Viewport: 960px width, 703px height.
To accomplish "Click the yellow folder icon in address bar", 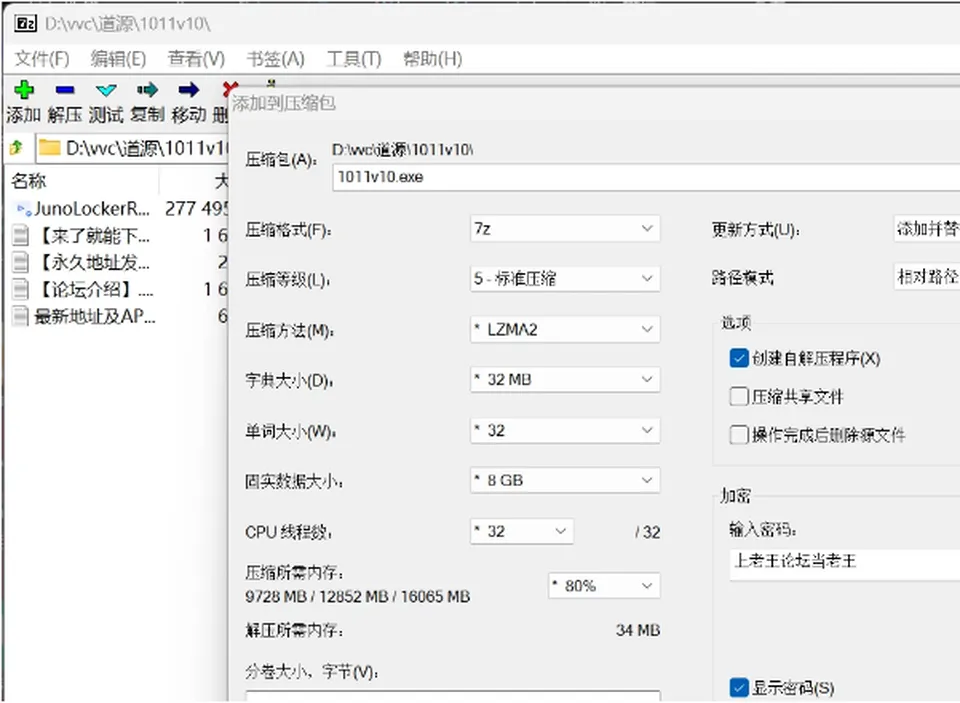I will pyautogui.click(x=50, y=148).
